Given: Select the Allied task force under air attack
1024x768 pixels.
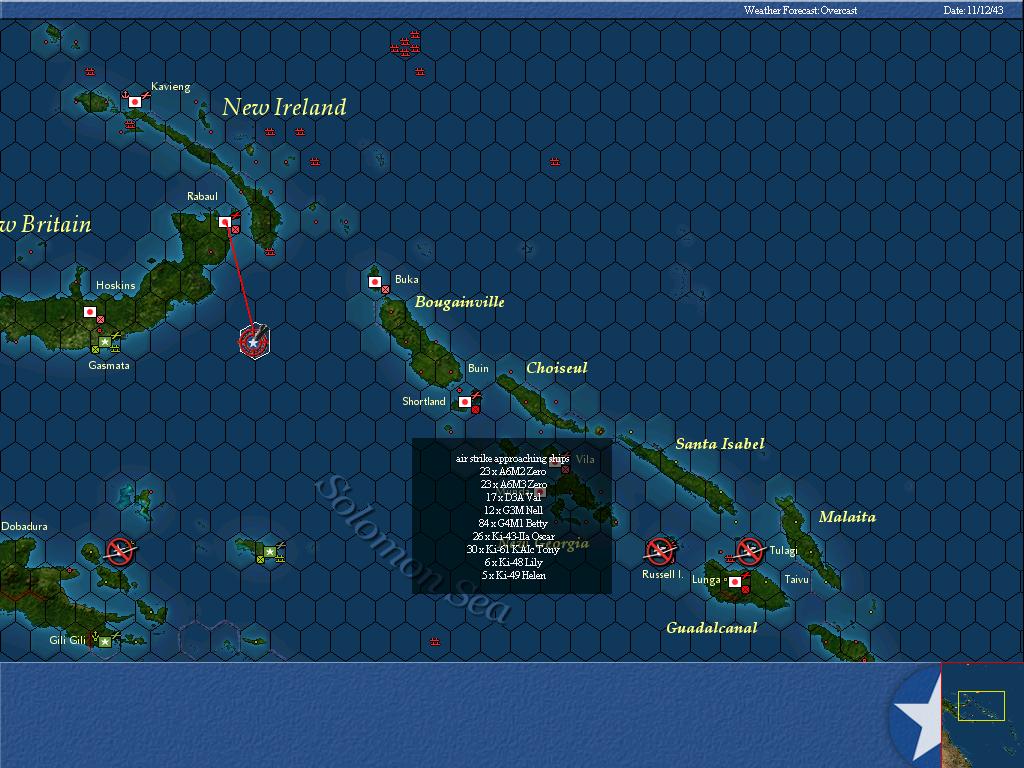Looking at the screenshot, I should click(254, 342).
